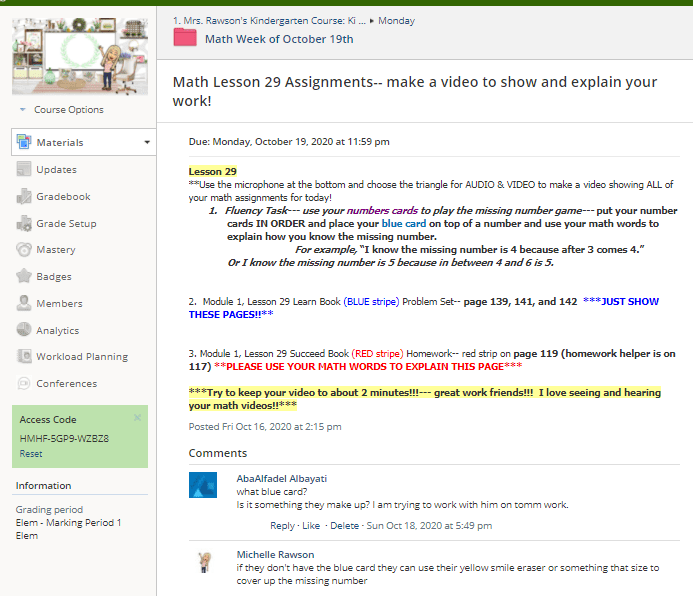Open Workload Planning

click(x=82, y=357)
